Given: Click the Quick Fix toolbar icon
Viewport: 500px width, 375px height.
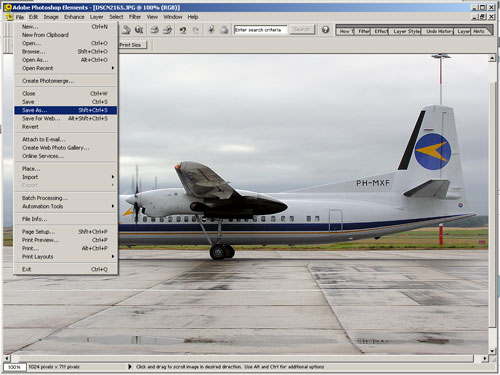Looking at the screenshot, I should click(x=211, y=30).
